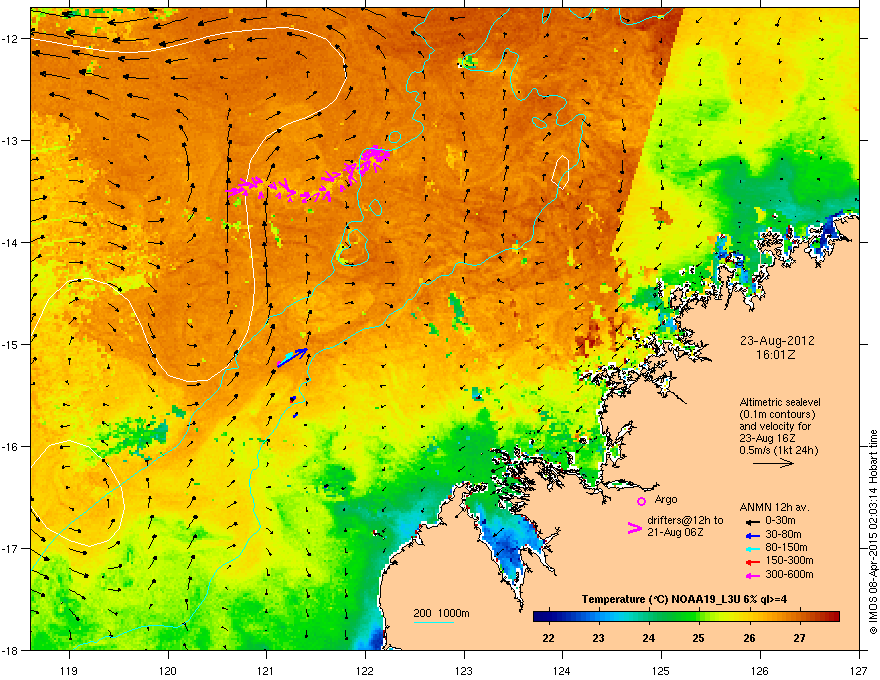This screenshot has height=680, width=880.
Task: Click the '26' tick label under color bar
Action: point(749,638)
